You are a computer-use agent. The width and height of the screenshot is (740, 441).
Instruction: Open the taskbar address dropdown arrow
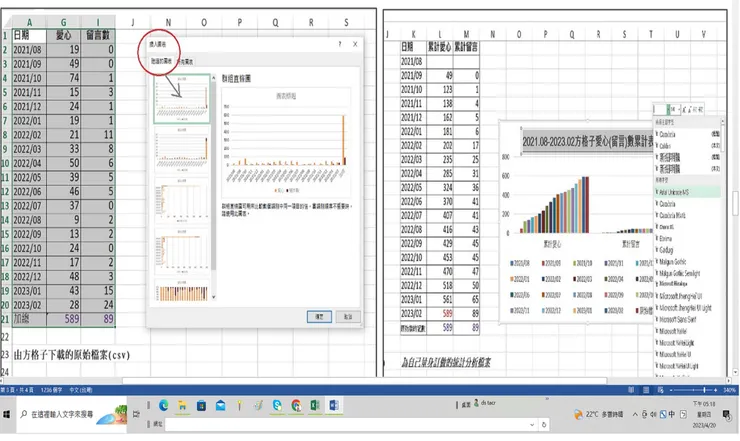(x=532, y=424)
